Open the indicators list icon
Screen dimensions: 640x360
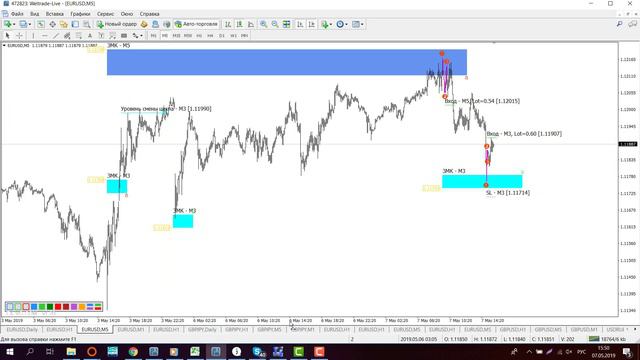(325, 24)
